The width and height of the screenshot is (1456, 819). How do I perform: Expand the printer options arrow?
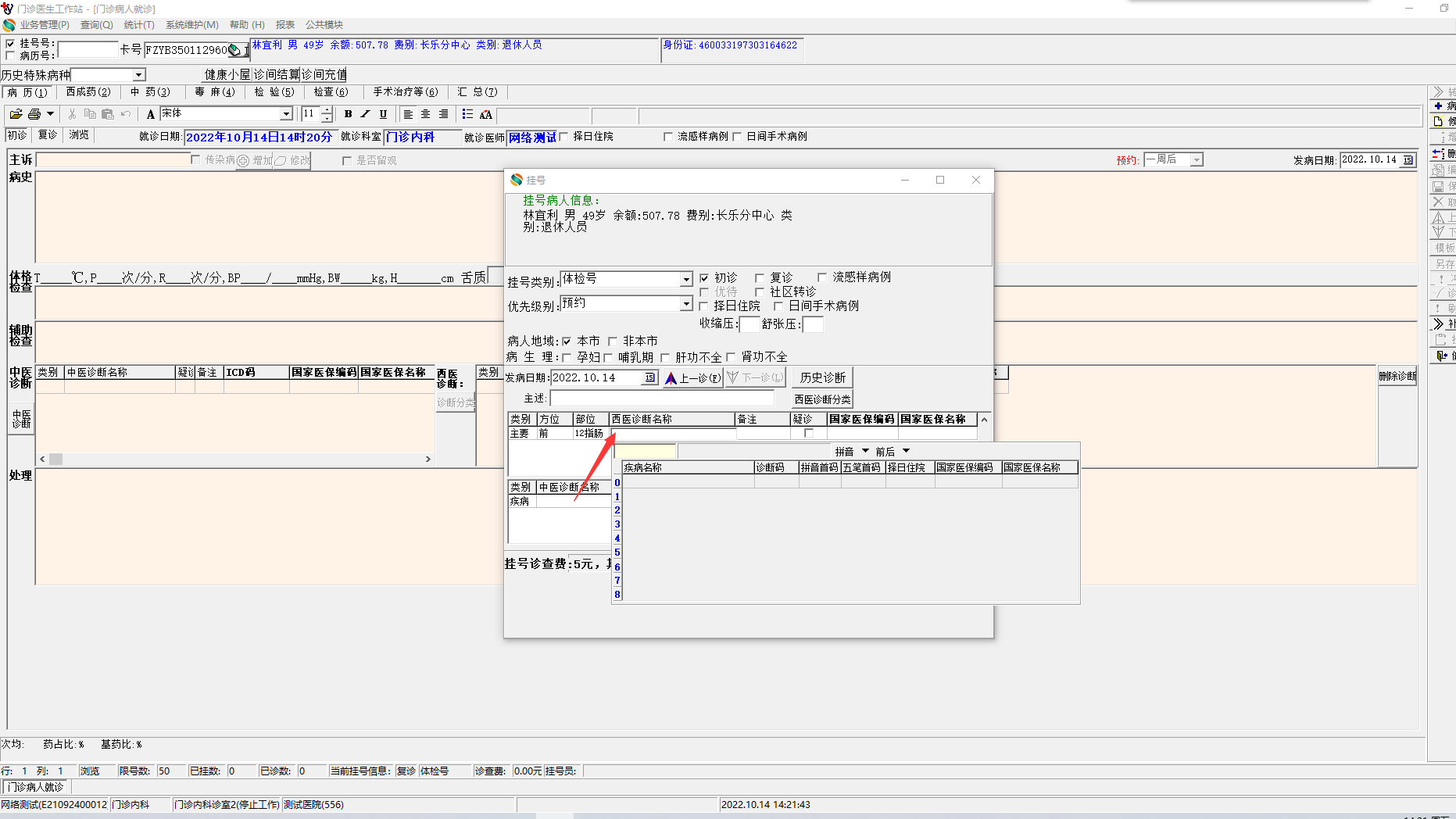tap(50, 114)
